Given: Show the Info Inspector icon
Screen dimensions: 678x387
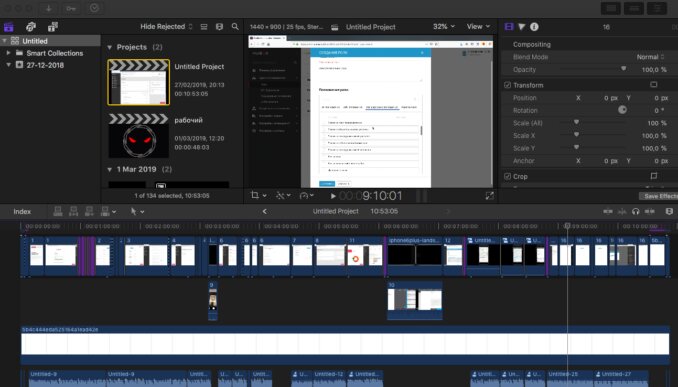Looking at the screenshot, I should click(534, 27).
